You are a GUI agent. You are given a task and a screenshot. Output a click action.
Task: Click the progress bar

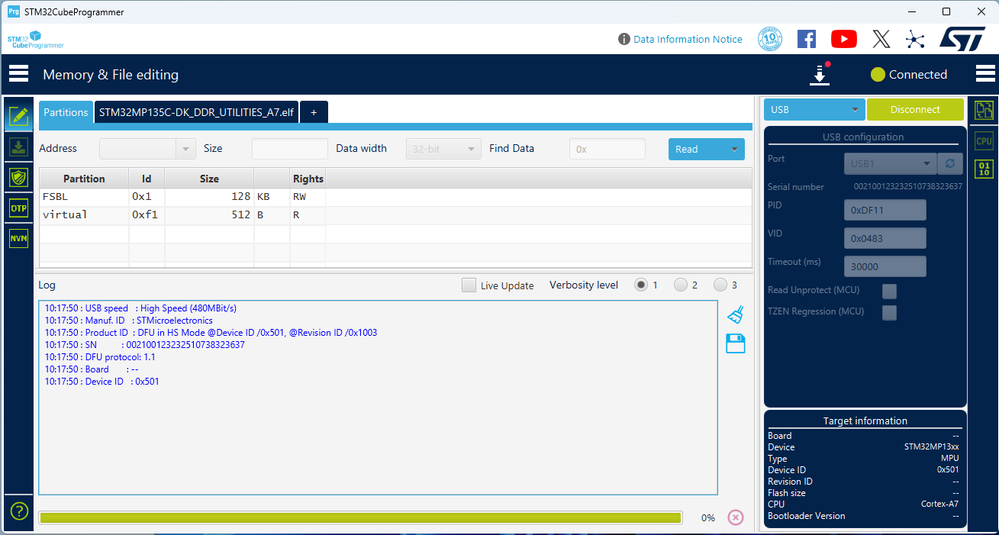coord(361,517)
